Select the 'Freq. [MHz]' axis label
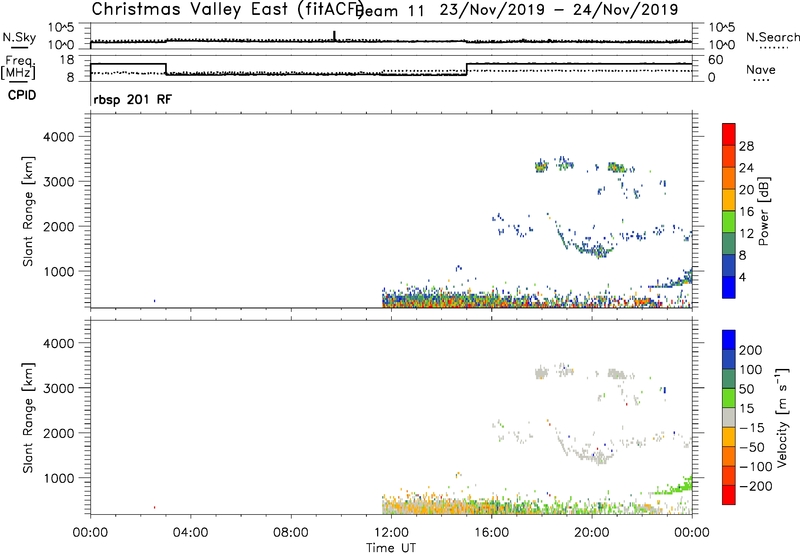The height and width of the screenshot is (554, 800). click(18, 67)
